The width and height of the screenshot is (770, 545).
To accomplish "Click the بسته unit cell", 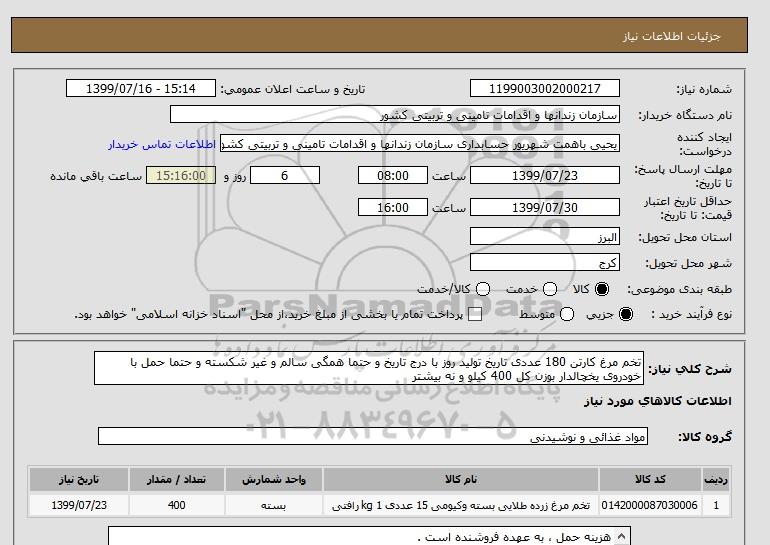I will tap(274, 505).
